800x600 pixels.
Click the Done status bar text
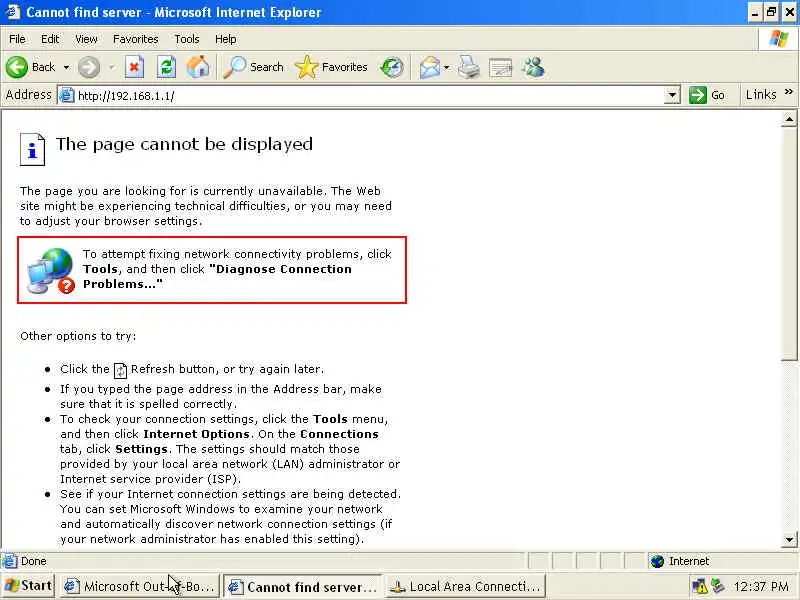[34, 561]
